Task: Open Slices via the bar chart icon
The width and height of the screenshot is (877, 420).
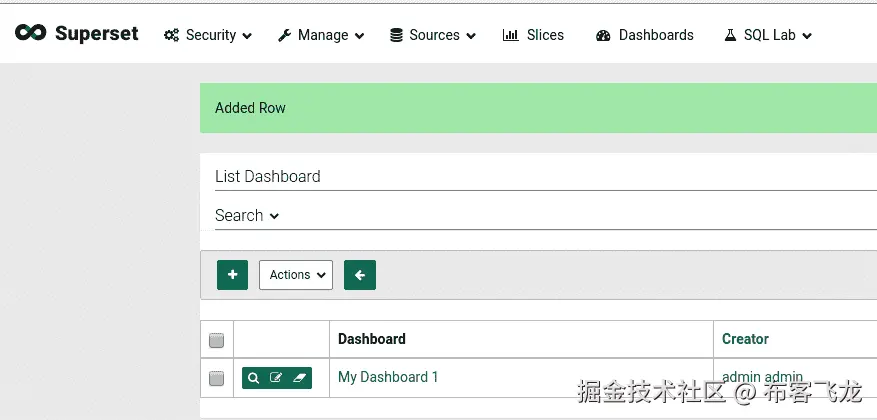Action: point(510,35)
